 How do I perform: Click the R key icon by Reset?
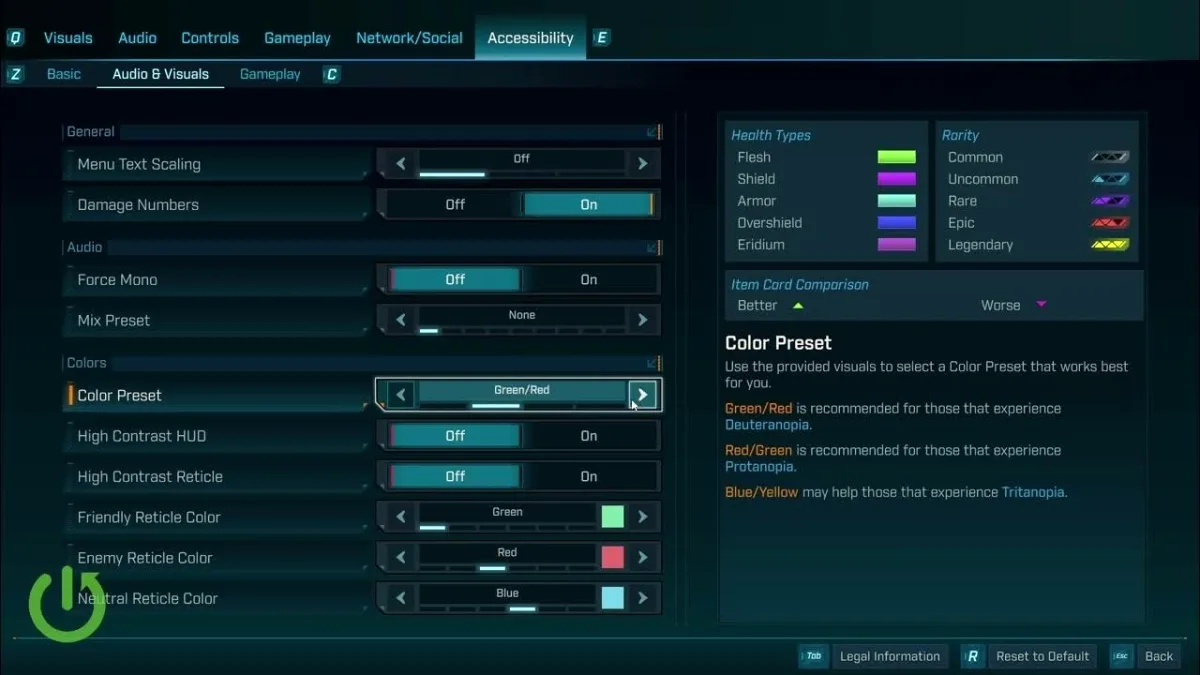tap(972, 656)
